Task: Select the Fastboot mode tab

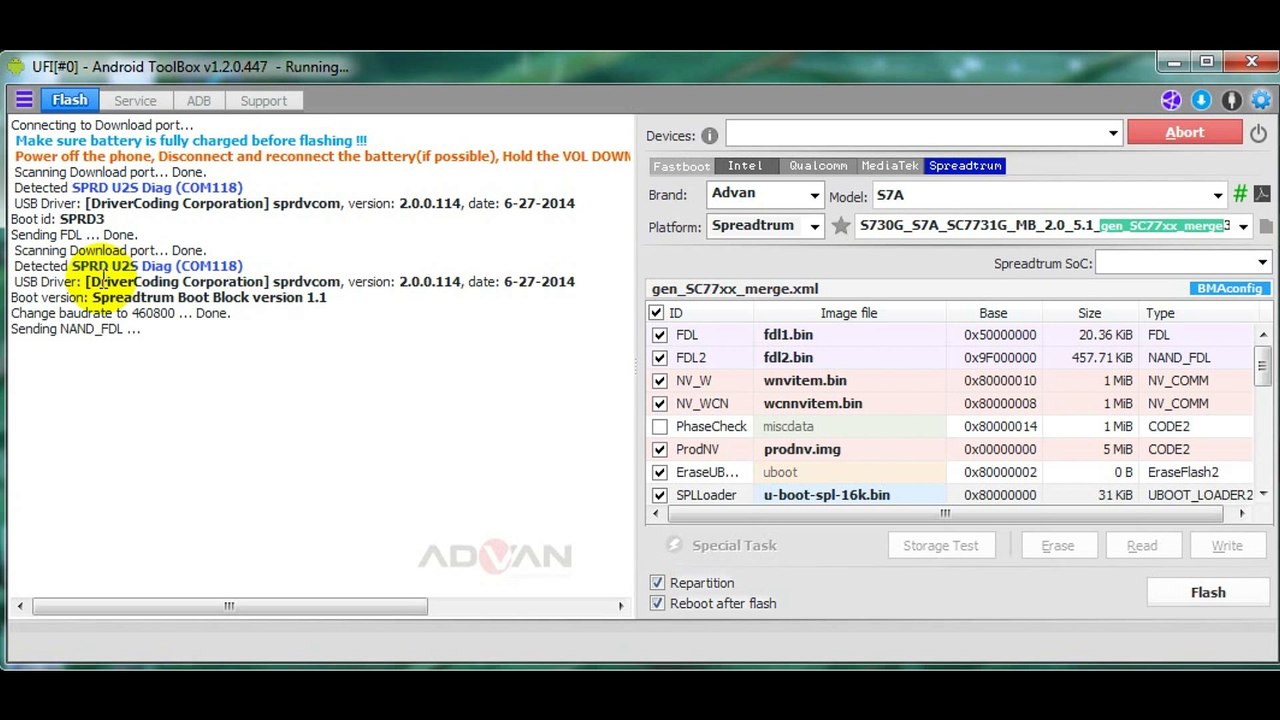Action: pos(682,166)
